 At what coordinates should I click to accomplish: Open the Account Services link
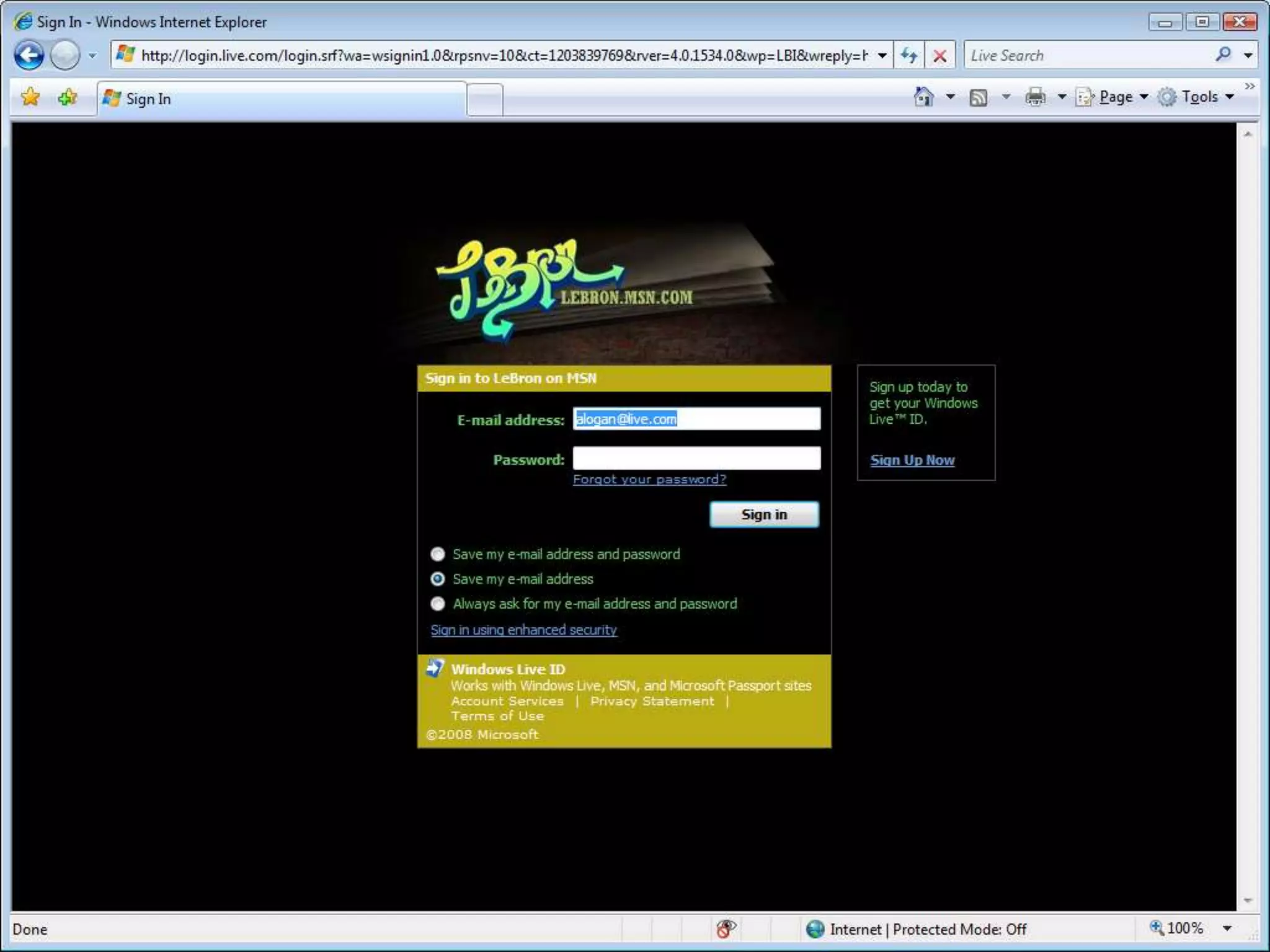[507, 701]
